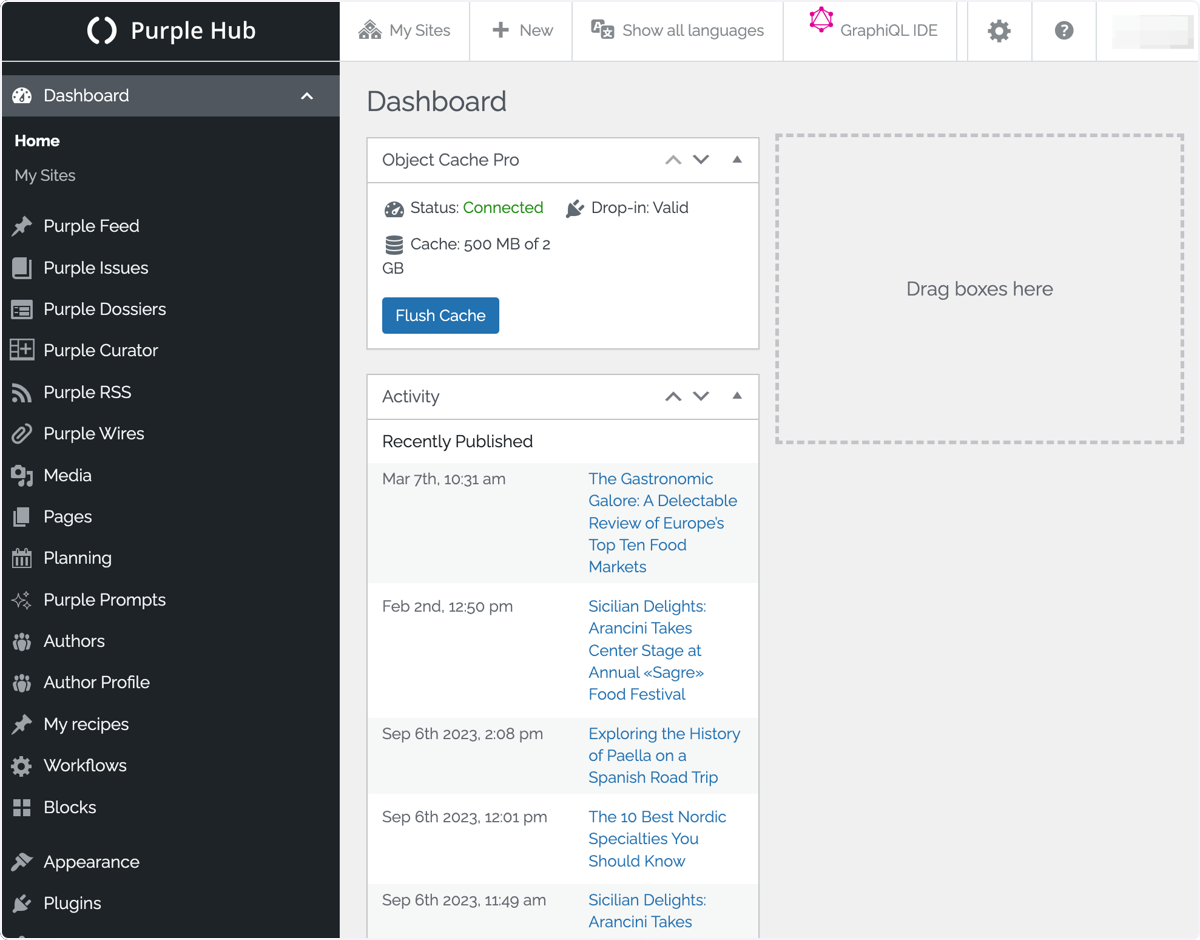Move Object Cache Pro box down
This screenshot has width=1200, height=940.
pos(701,160)
